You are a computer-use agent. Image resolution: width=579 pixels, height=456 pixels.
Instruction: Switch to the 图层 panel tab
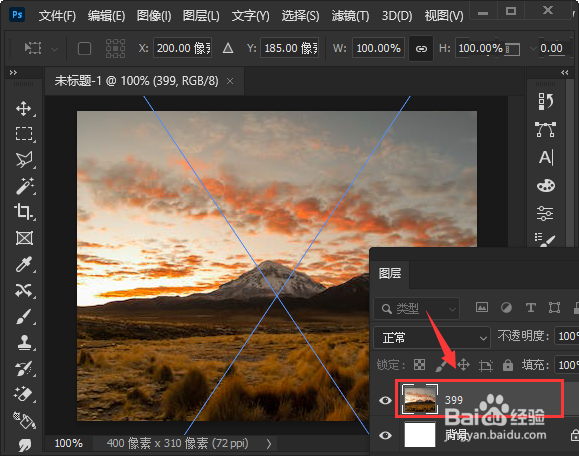[x=390, y=274]
